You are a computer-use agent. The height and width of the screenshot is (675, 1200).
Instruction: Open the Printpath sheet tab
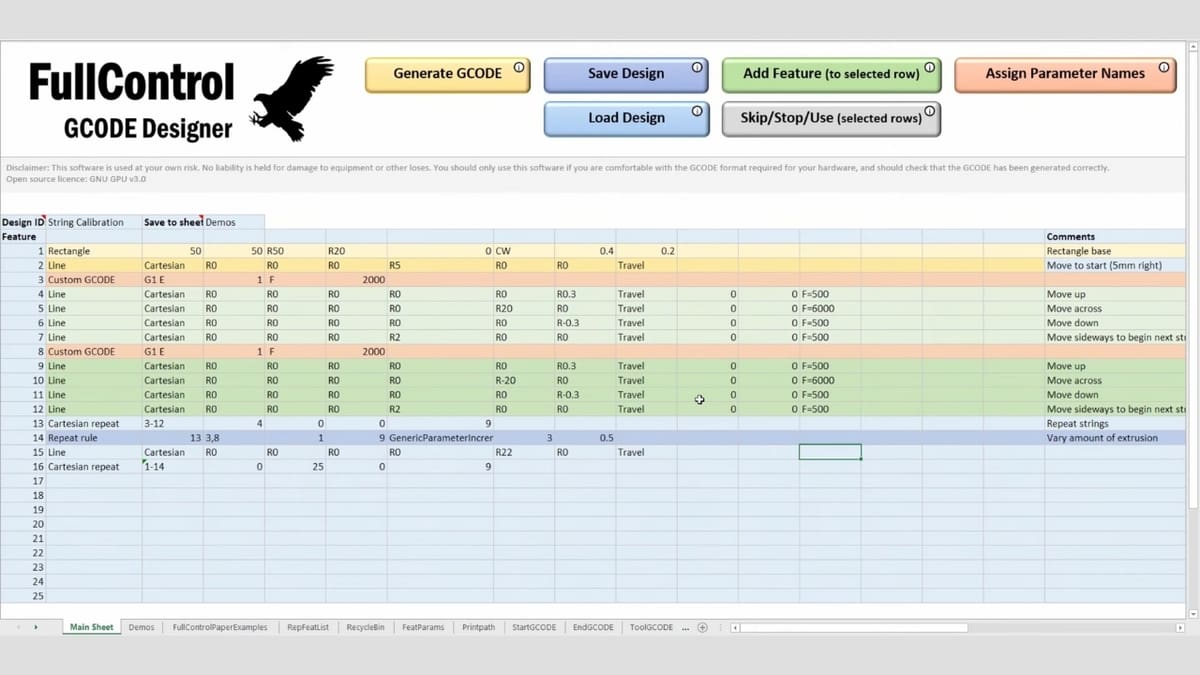coord(478,628)
